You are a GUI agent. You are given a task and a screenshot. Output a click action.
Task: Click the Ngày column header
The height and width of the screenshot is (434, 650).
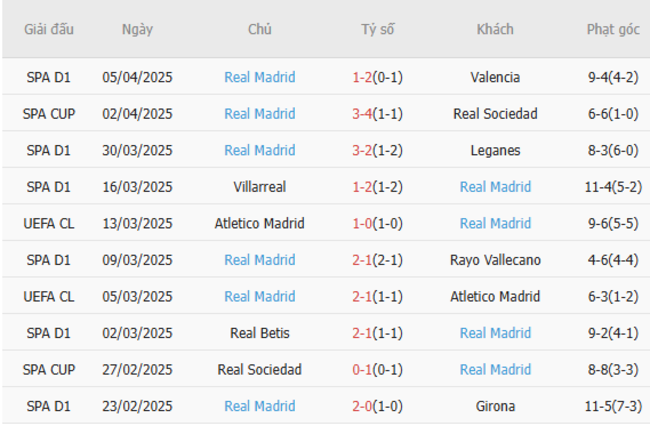coord(137,29)
